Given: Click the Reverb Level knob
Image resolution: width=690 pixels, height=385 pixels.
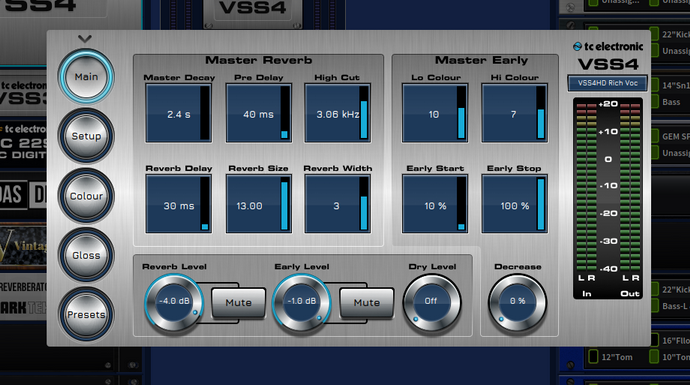Looking at the screenshot, I should click(x=174, y=302).
